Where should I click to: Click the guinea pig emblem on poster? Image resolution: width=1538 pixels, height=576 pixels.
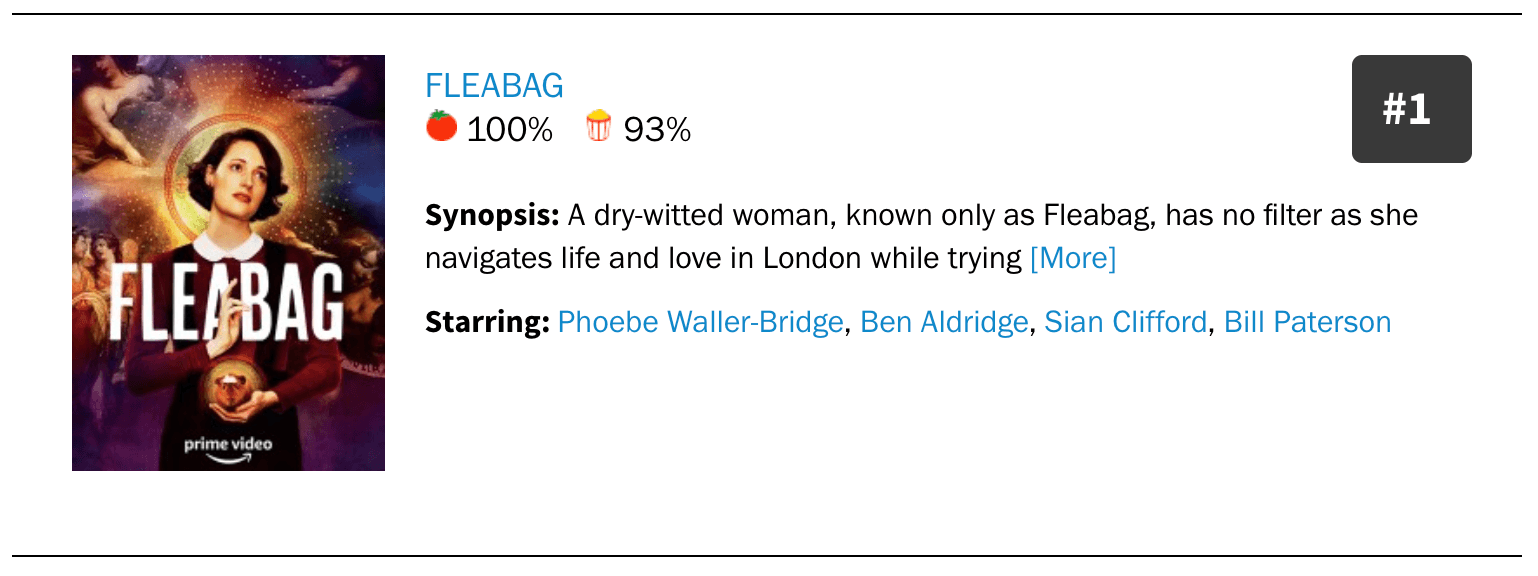tap(228, 388)
